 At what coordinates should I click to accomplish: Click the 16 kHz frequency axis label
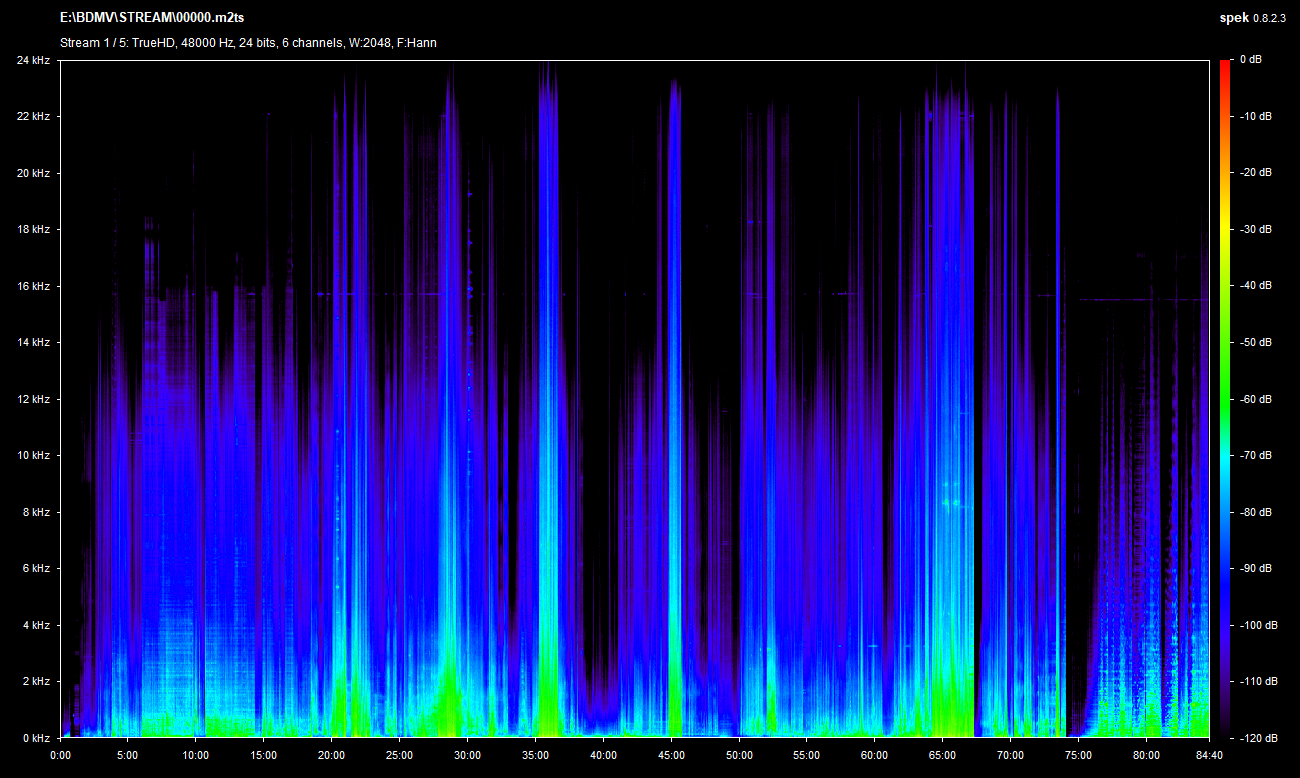tap(33, 286)
